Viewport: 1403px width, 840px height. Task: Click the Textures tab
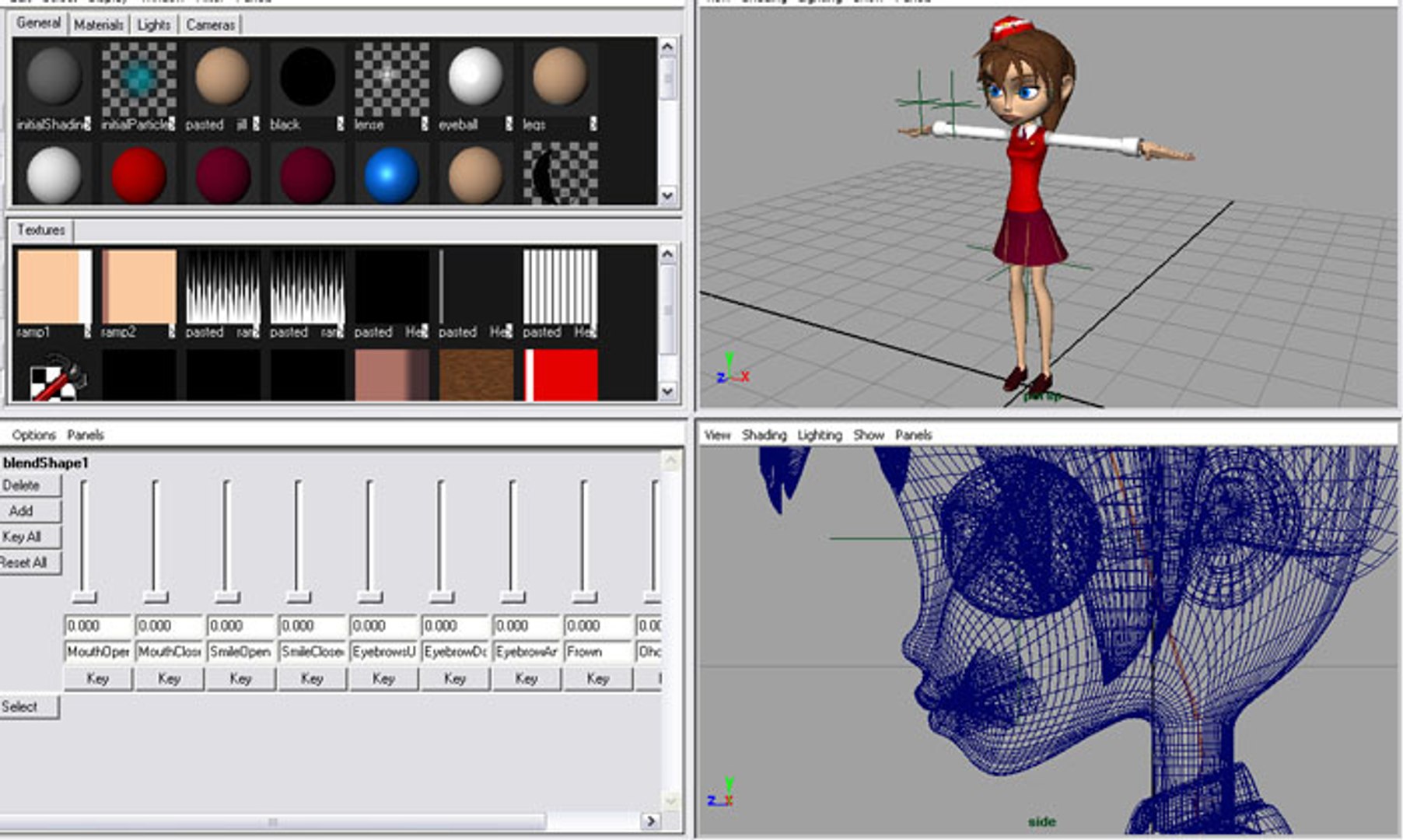point(41,230)
